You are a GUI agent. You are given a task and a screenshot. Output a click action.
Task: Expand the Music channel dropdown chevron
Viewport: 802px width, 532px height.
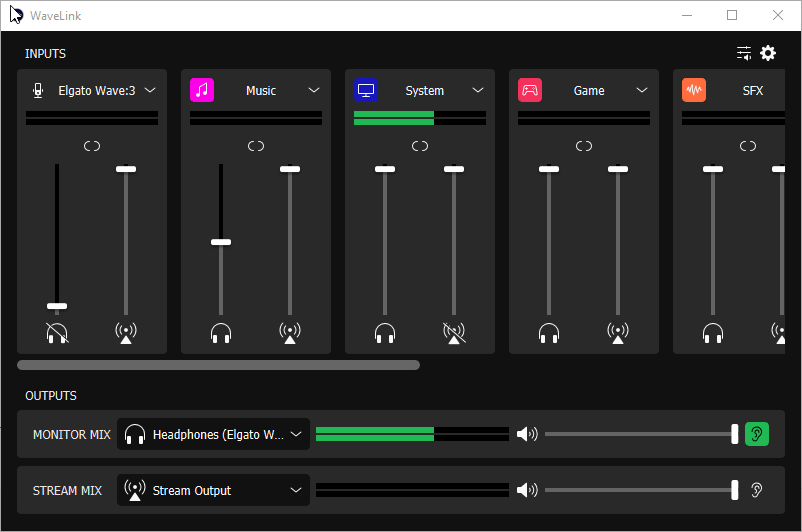point(314,91)
